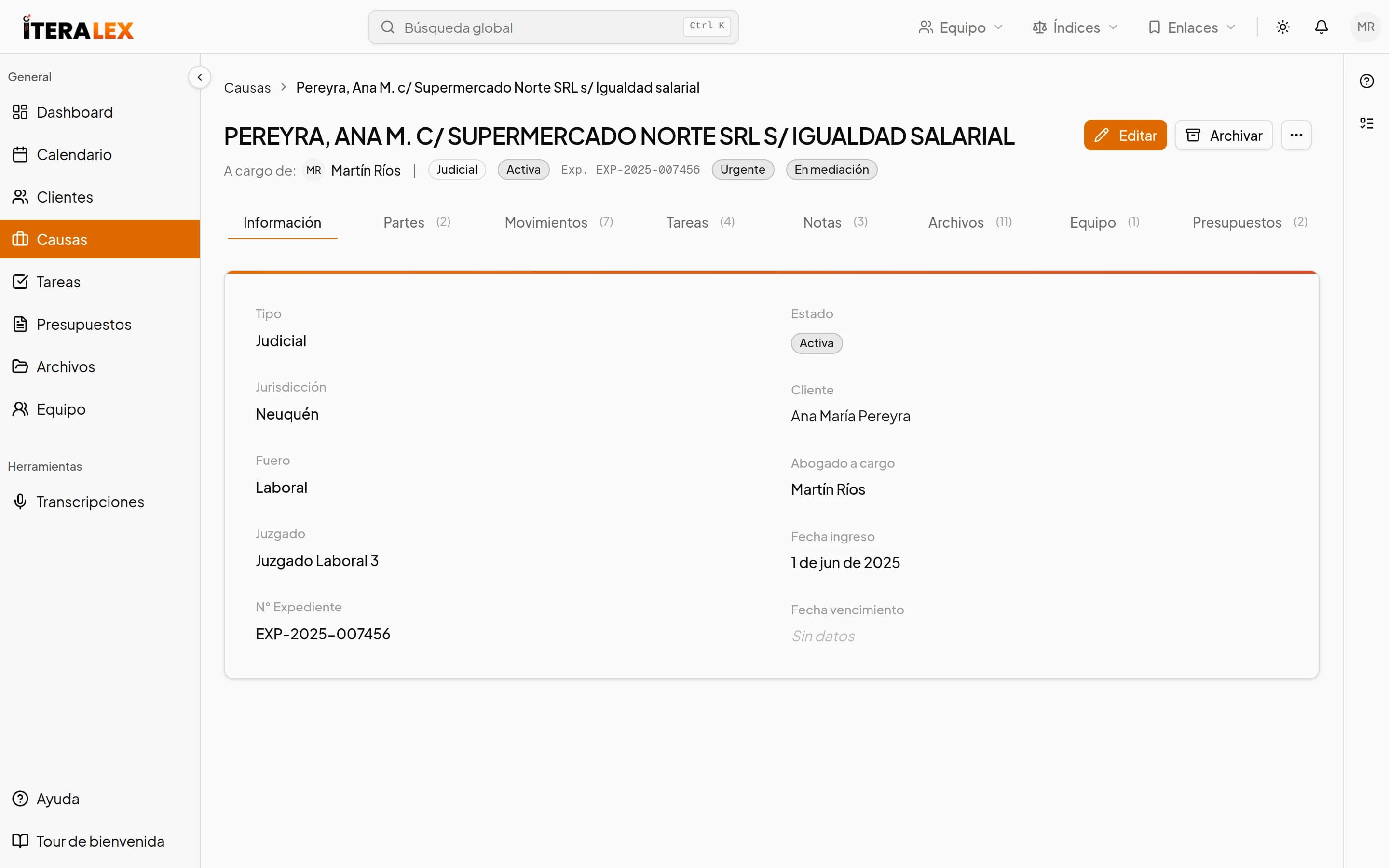Click the Tareas checkbox icon in sidebar
Screen dimensions: 1389x868
point(20,281)
